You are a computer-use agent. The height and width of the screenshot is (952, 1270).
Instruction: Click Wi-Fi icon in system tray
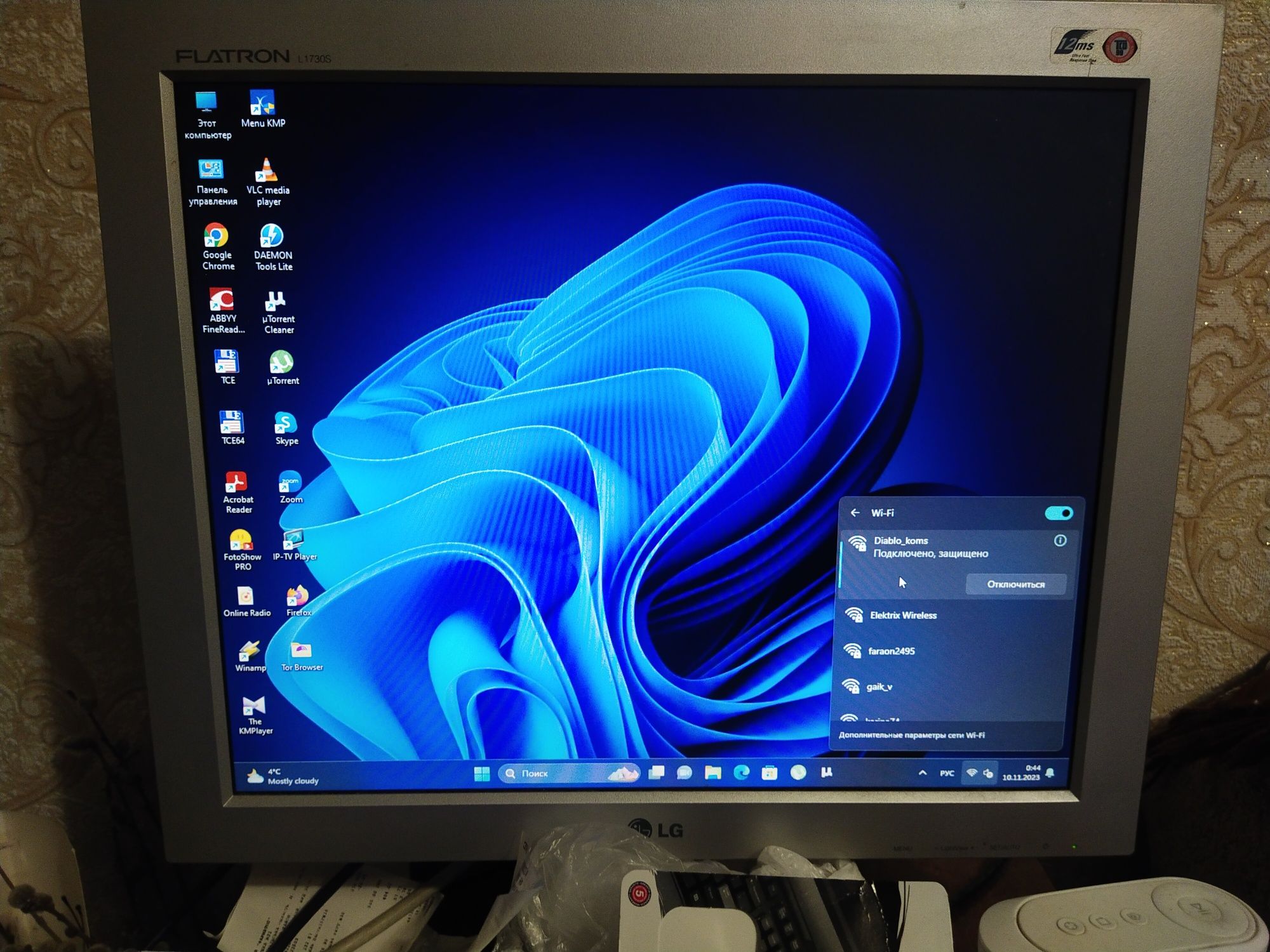coord(972,772)
